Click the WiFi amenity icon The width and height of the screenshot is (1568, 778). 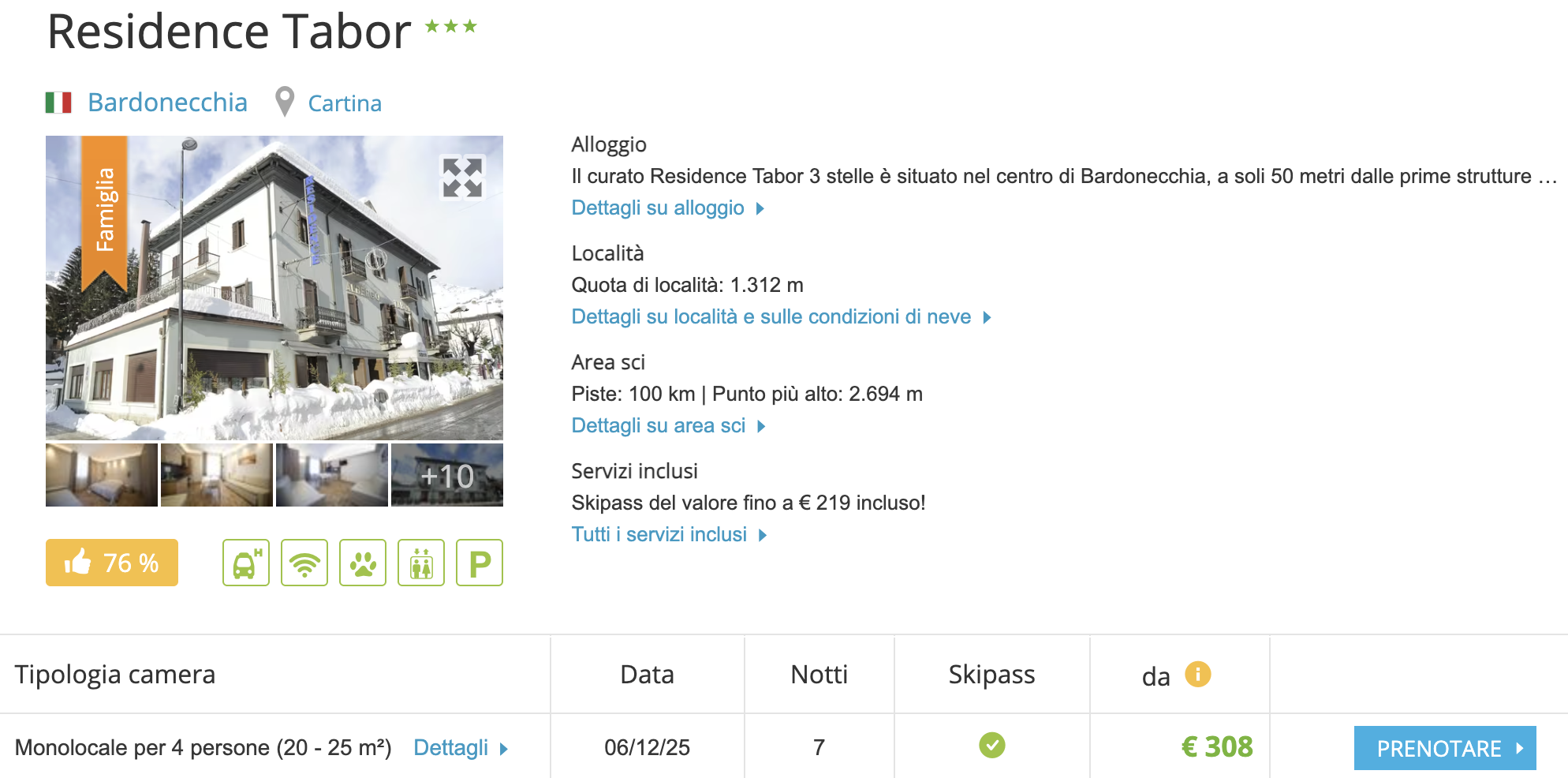point(304,563)
